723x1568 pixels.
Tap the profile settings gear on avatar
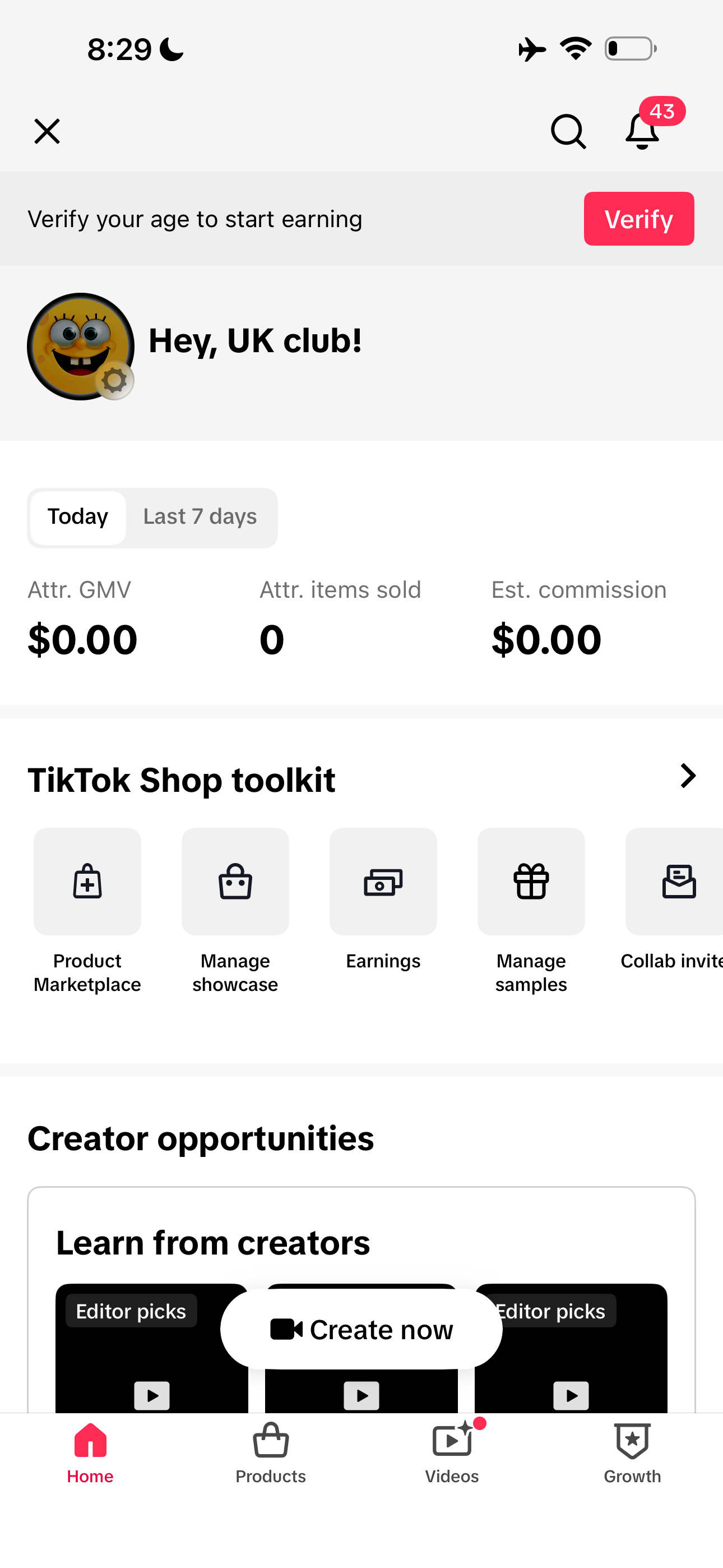114,380
